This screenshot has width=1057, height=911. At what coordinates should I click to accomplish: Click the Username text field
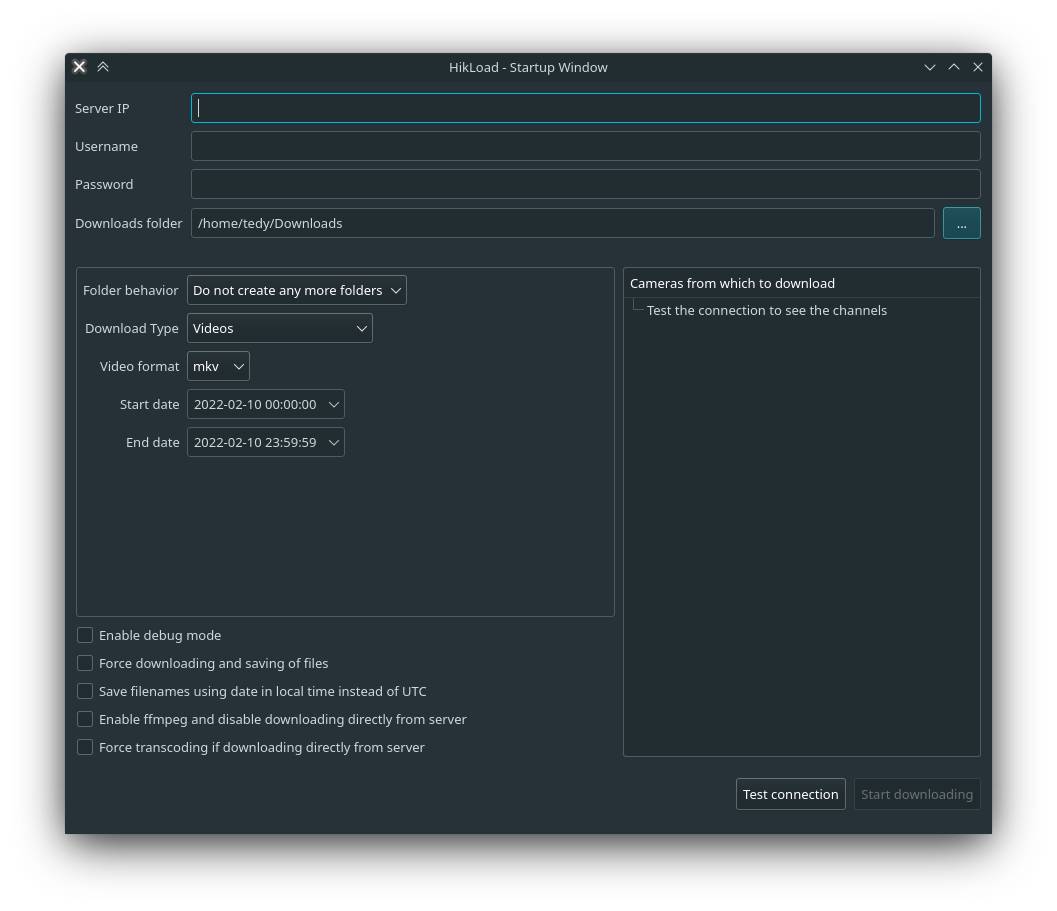click(585, 146)
